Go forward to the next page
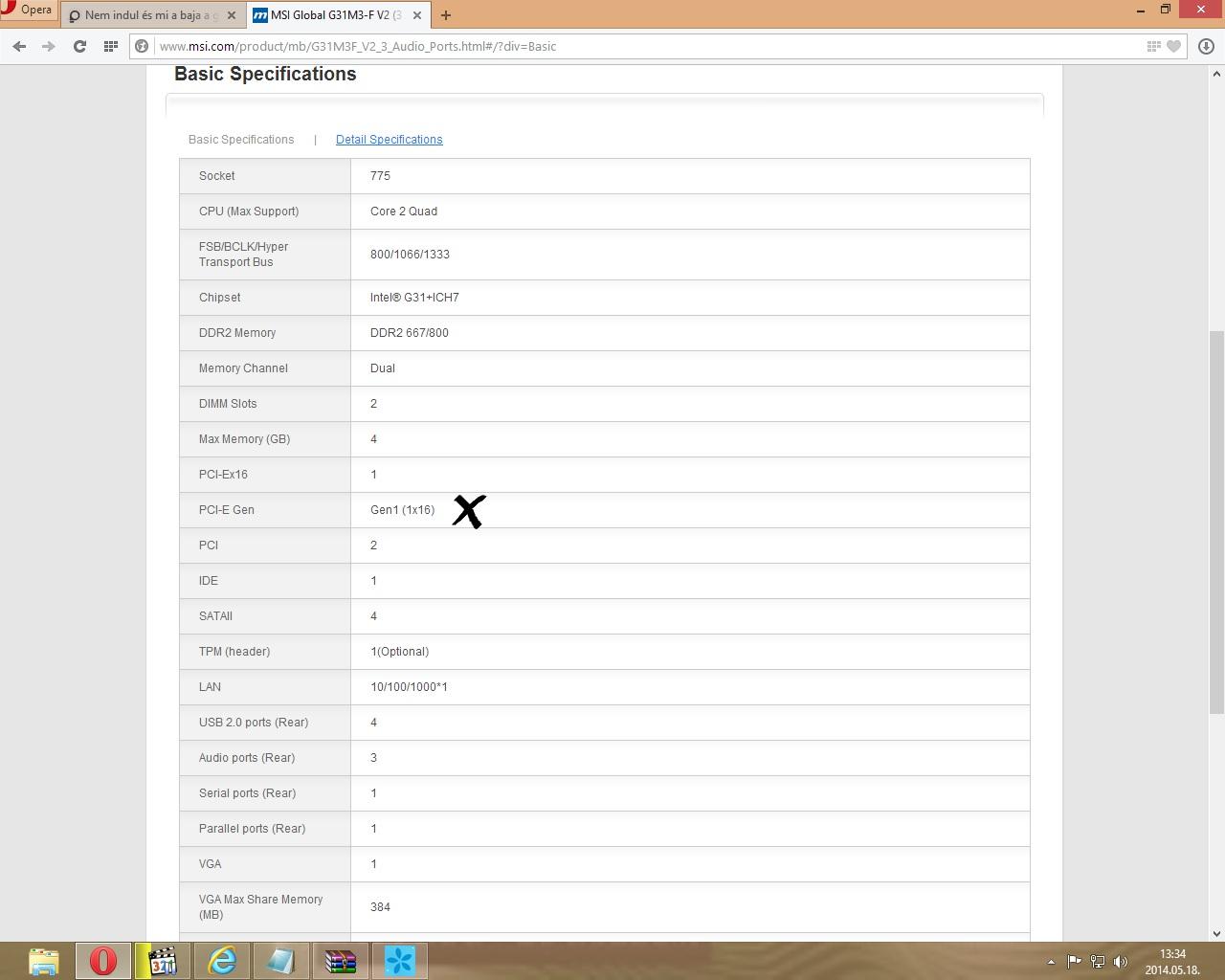This screenshot has height=980, width=1225. pyautogui.click(x=48, y=46)
